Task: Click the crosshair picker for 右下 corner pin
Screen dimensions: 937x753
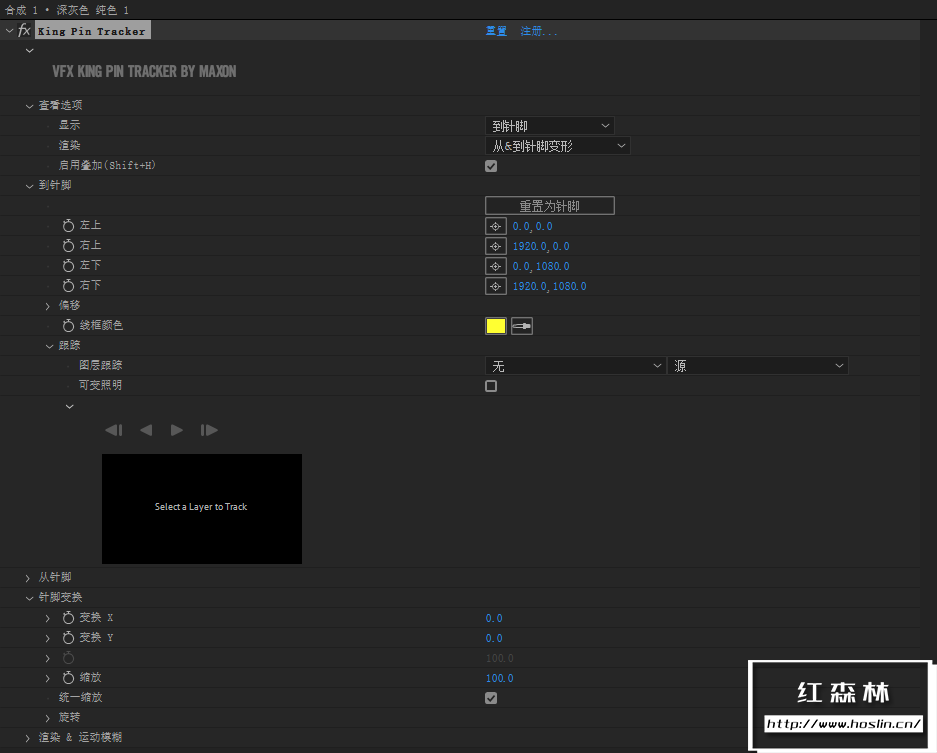Action: click(495, 286)
